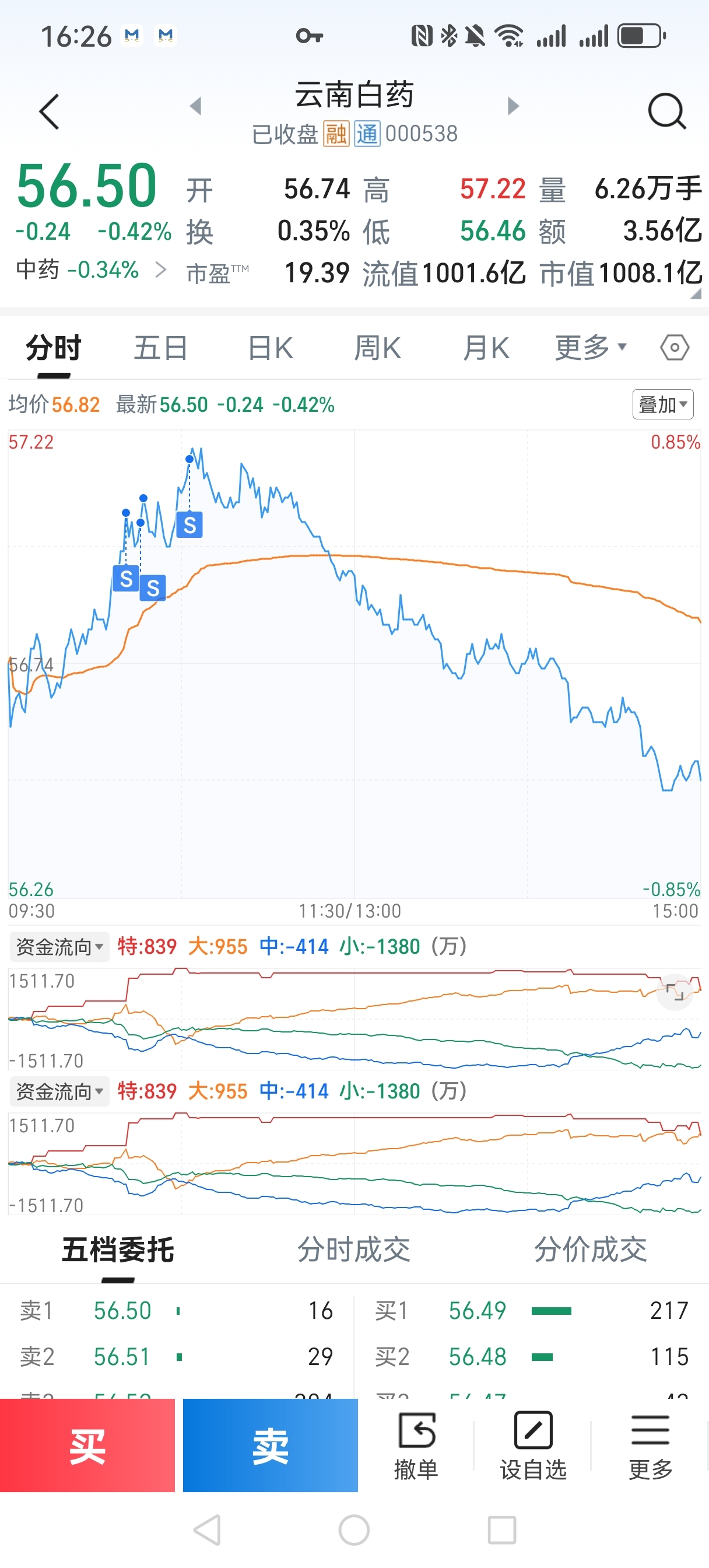The height and width of the screenshot is (1568, 709).
Task: Expand second 资金流向 indicator dropdown
Action: tap(59, 1091)
